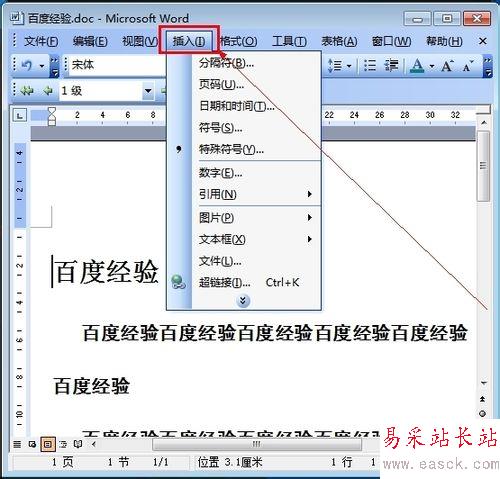This screenshot has height=479, width=500.
Task: Expand the 文本框(X) submenu
Action: pyautogui.click(x=244, y=239)
